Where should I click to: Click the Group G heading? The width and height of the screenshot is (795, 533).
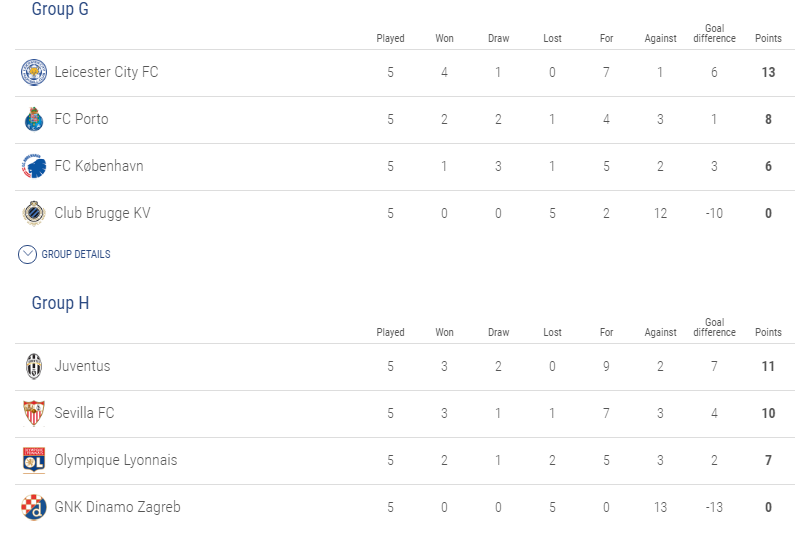60,9
